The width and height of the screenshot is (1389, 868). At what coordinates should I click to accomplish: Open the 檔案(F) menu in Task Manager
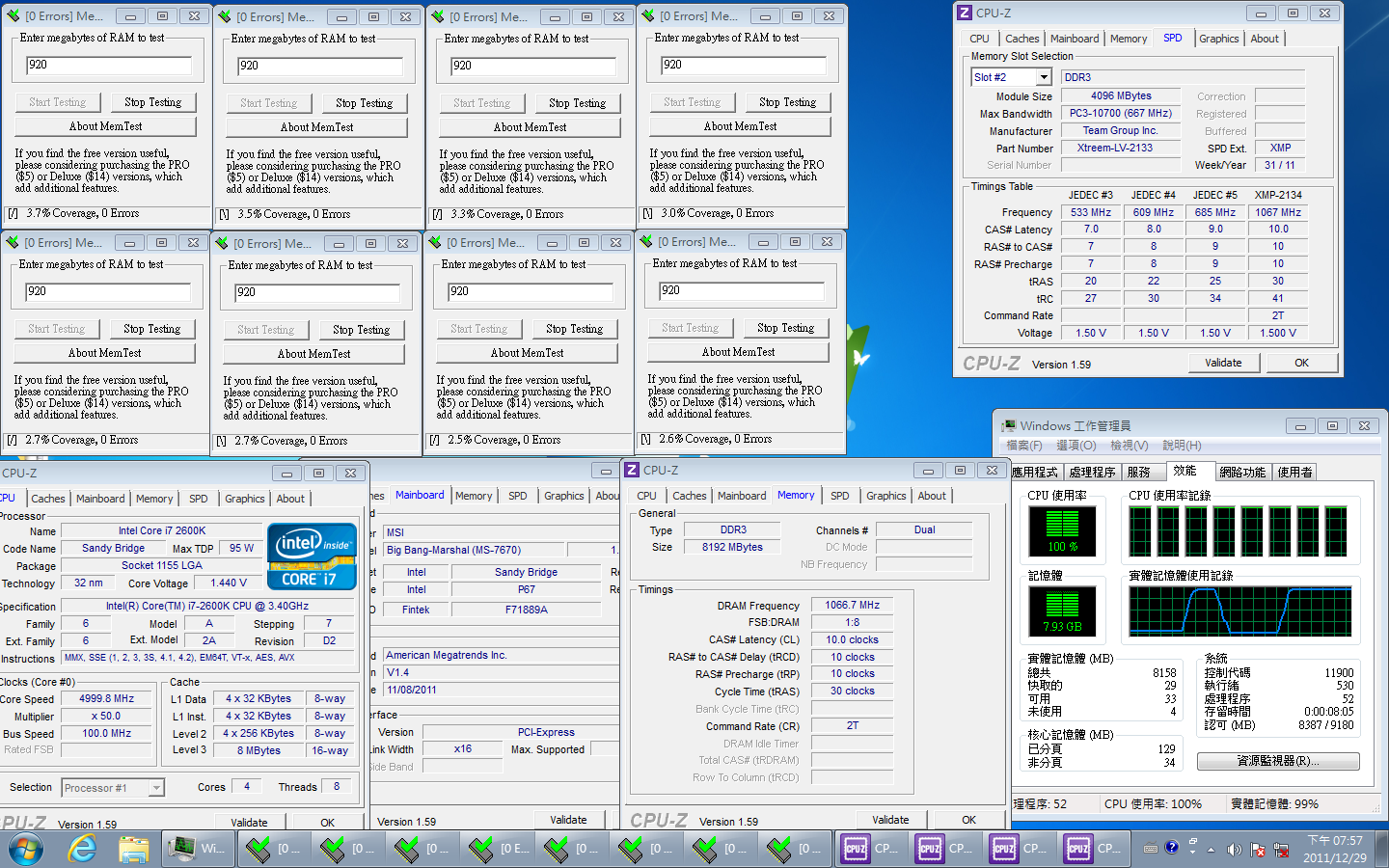(1024, 446)
